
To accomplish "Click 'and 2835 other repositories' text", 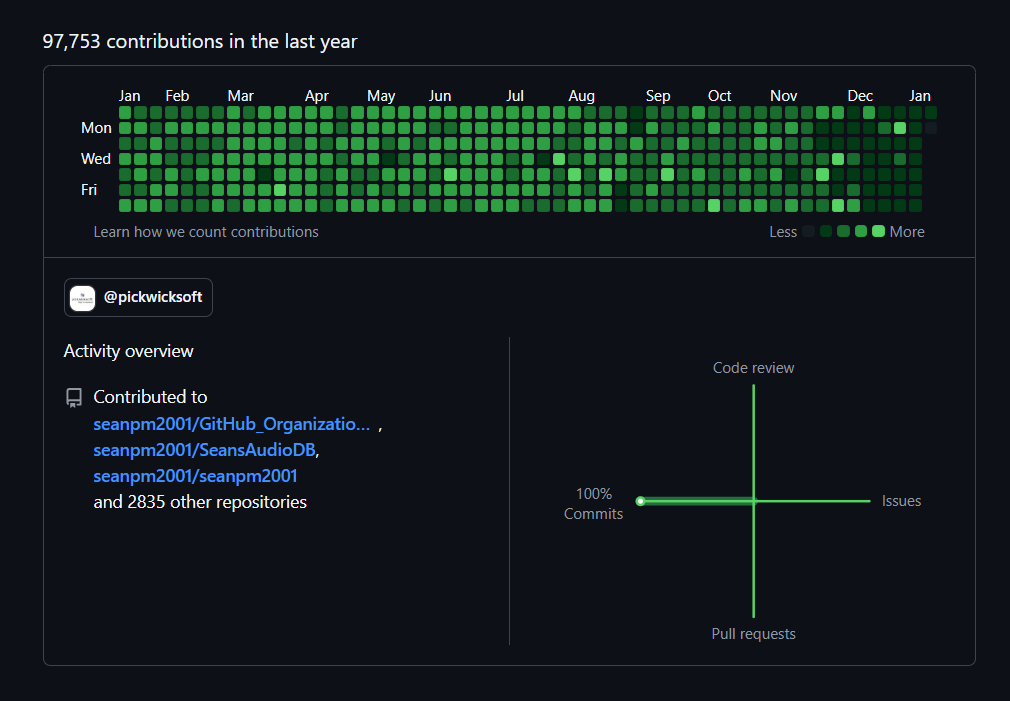I will [200, 502].
